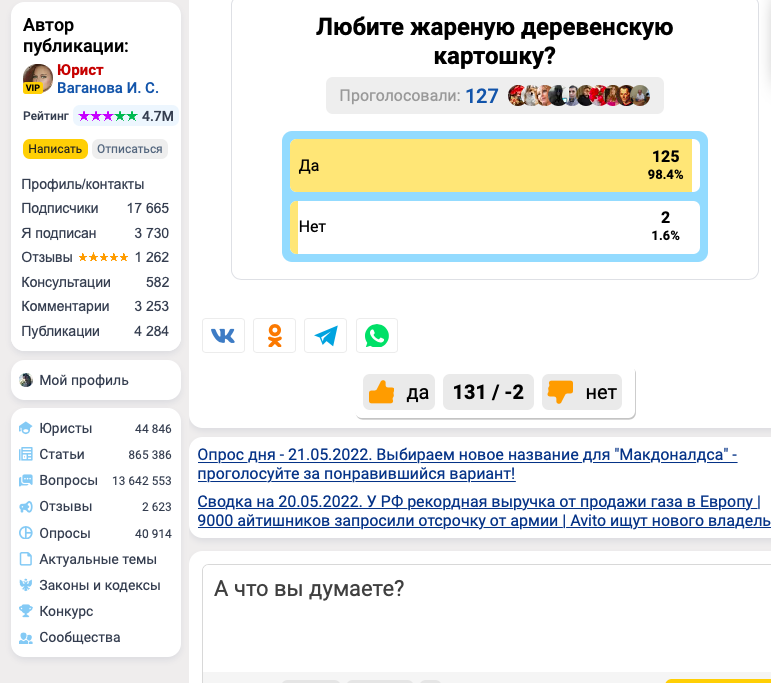Open 'Мой профиль' in sidebar
The image size is (771, 683).
[84, 380]
